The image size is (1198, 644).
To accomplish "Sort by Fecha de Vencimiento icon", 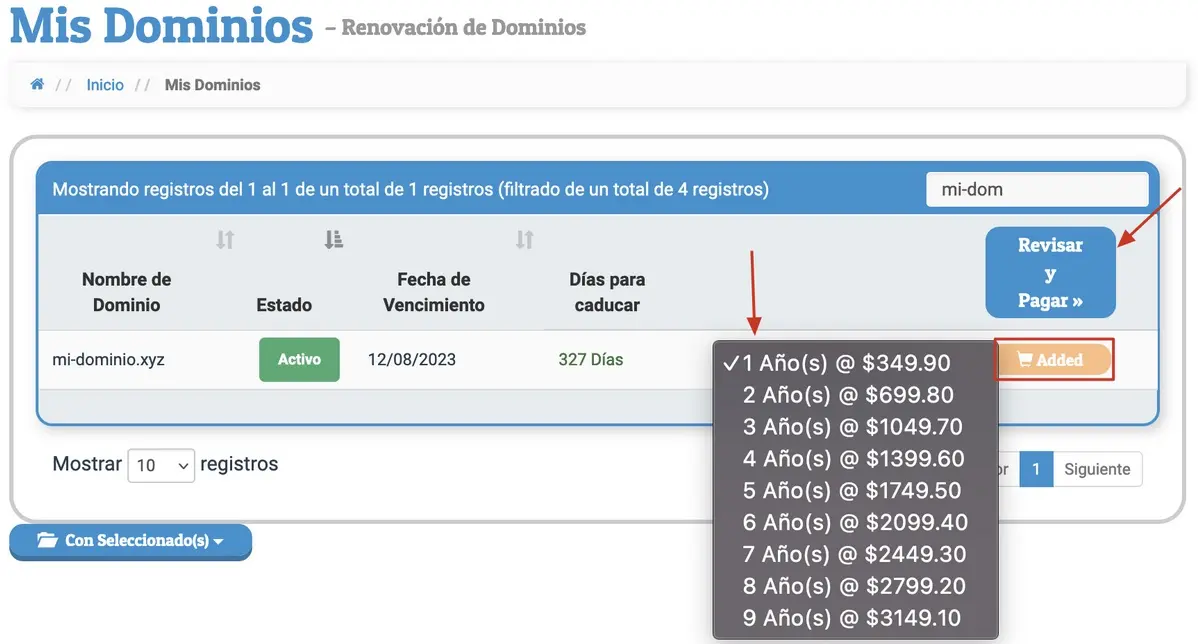I will (524, 240).
